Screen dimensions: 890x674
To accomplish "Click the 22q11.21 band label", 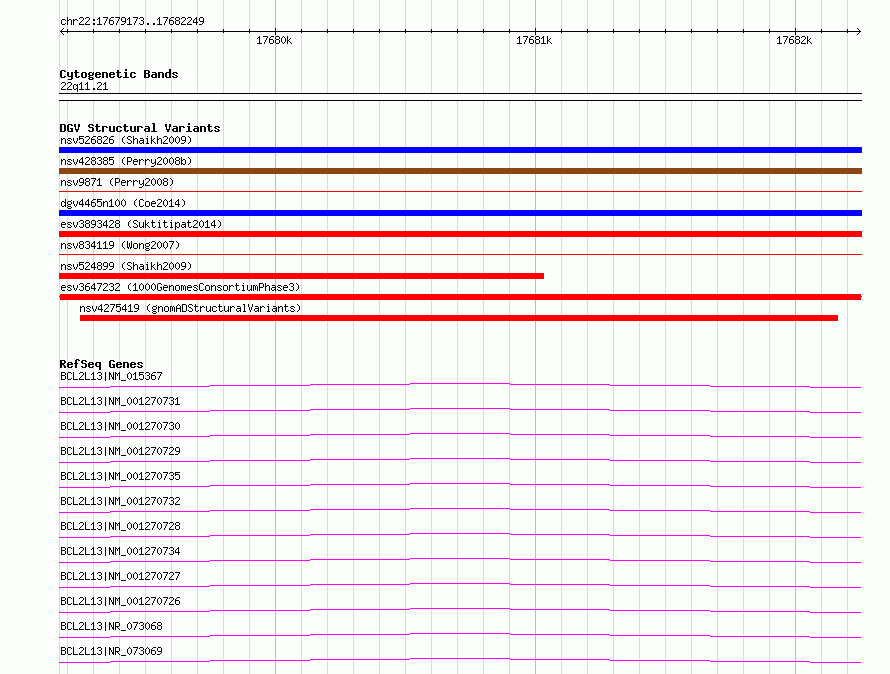I will [84, 86].
